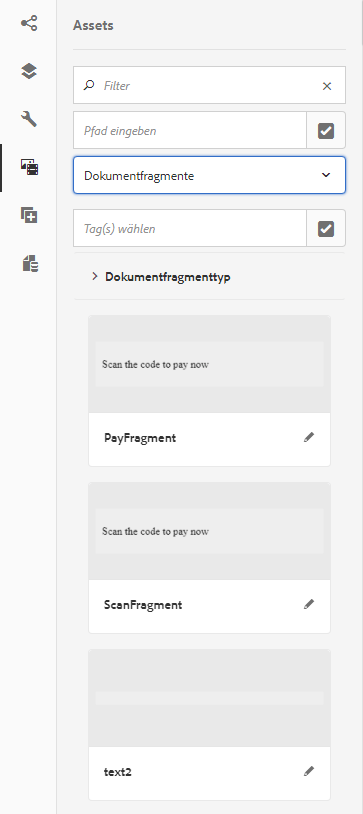Click the search magnifier icon in Filter

(x=89, y=85)
